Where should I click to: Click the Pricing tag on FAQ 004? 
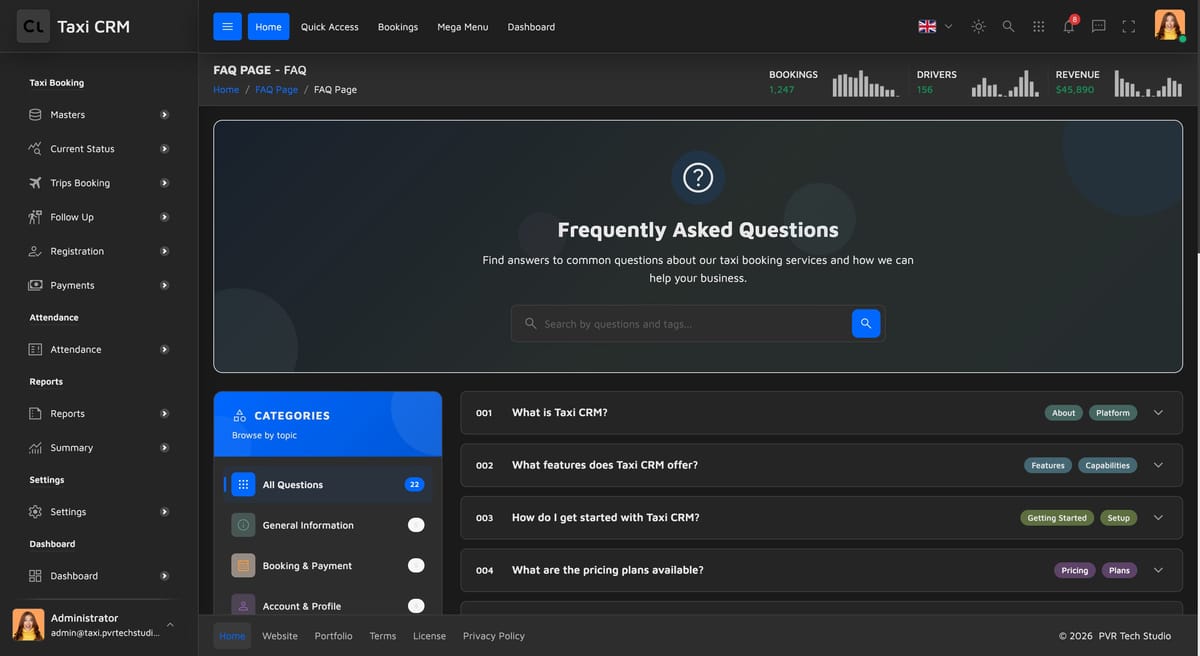pos(1075,570)
